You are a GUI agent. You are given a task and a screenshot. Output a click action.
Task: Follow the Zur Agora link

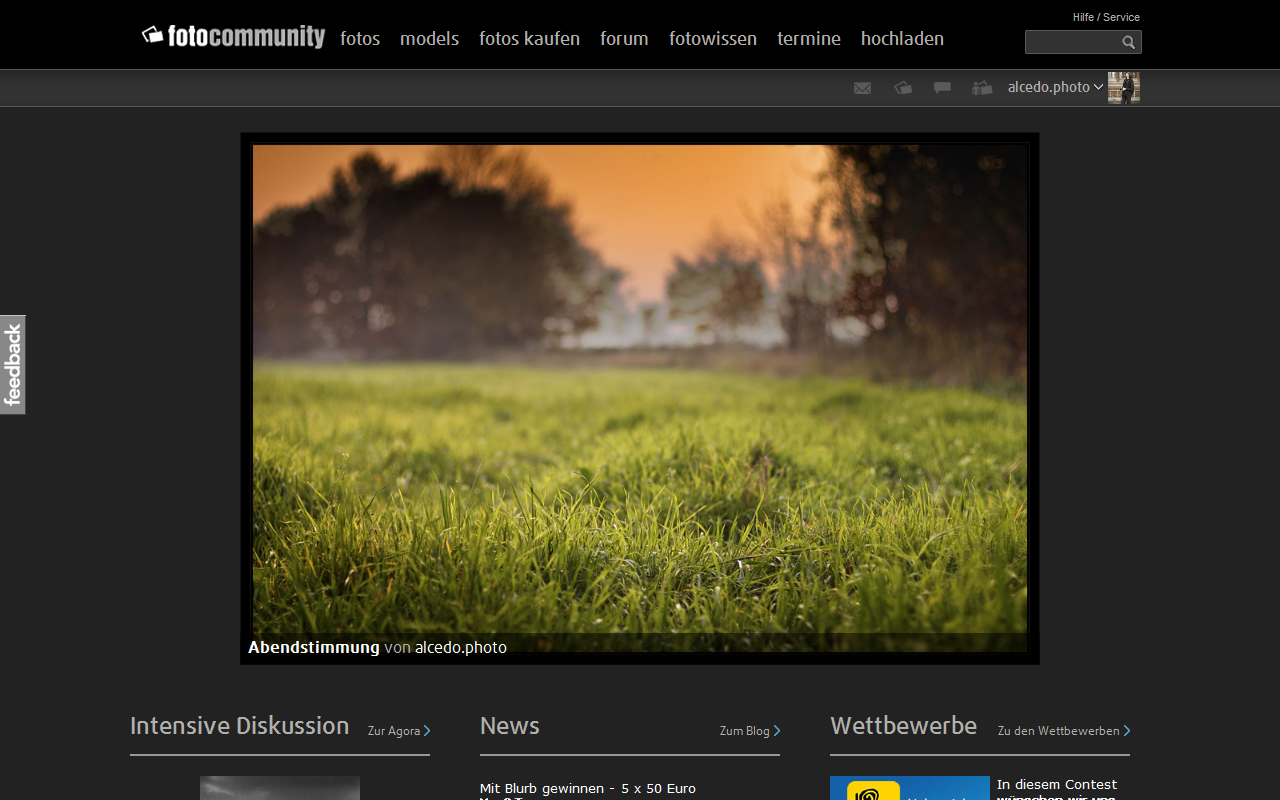[399, 731]
